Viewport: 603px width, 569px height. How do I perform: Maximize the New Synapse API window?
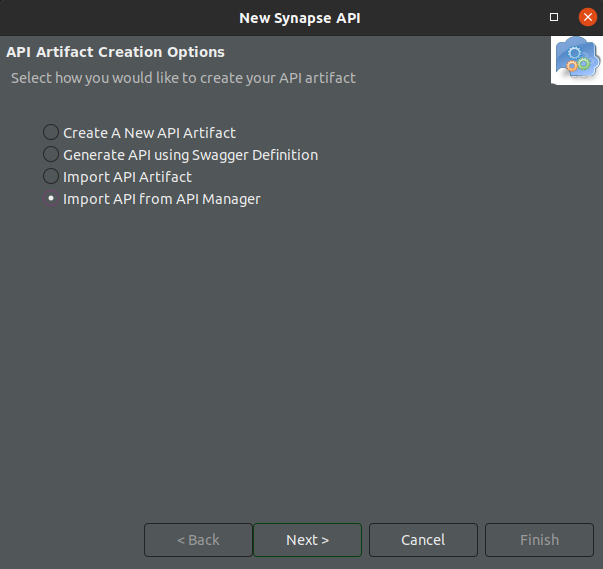coord(555,18)
